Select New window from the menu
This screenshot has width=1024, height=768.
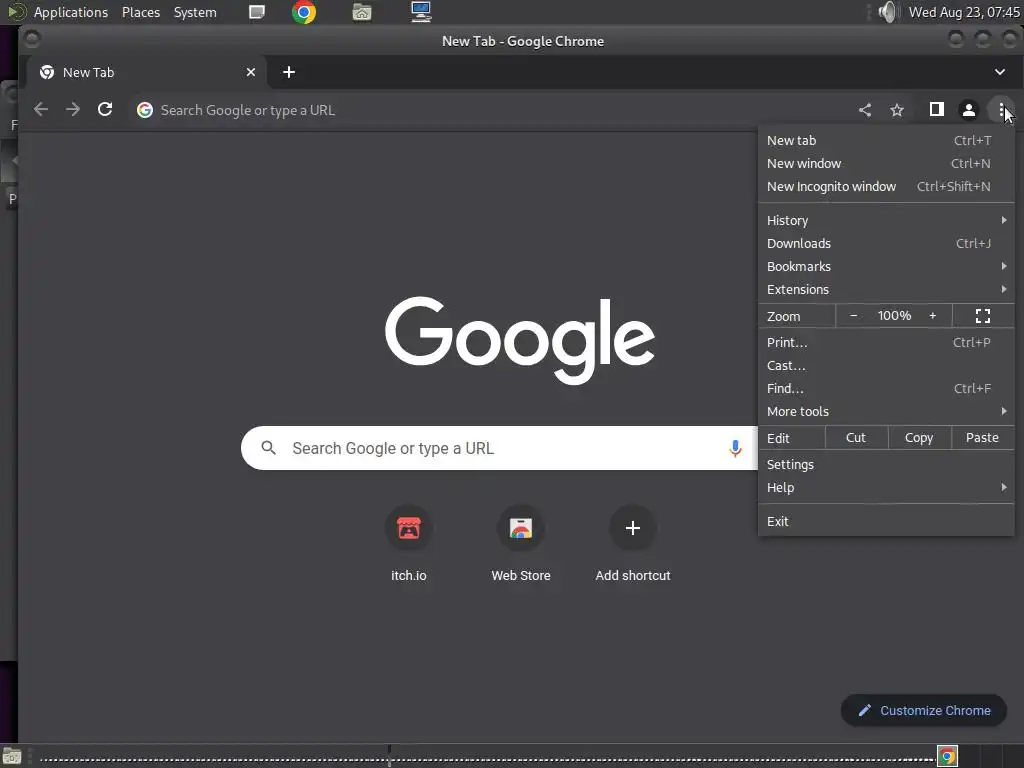[886, 163]
